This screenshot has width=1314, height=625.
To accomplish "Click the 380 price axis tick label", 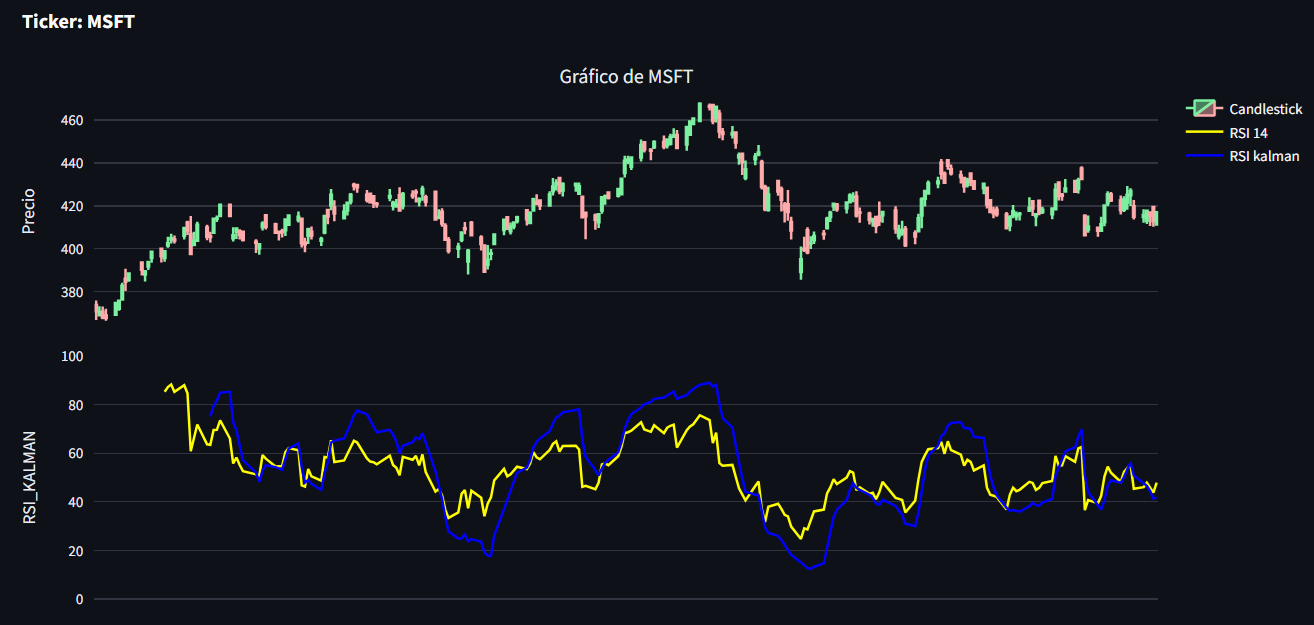I will pos(71,292).
